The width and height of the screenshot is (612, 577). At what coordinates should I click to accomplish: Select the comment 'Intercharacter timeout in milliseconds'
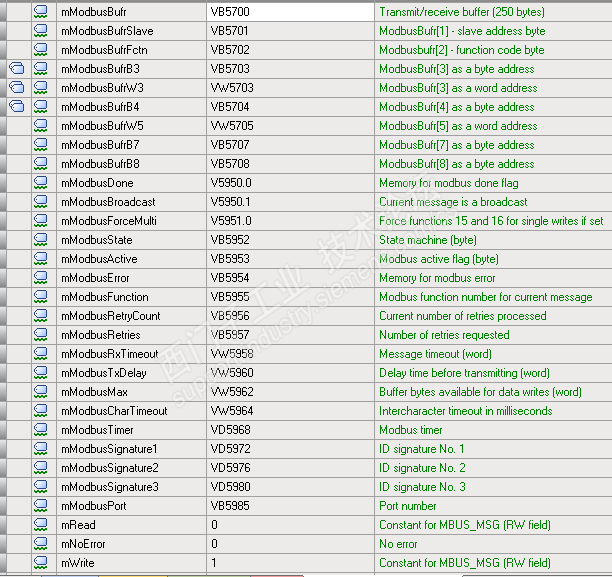point(466,411)
